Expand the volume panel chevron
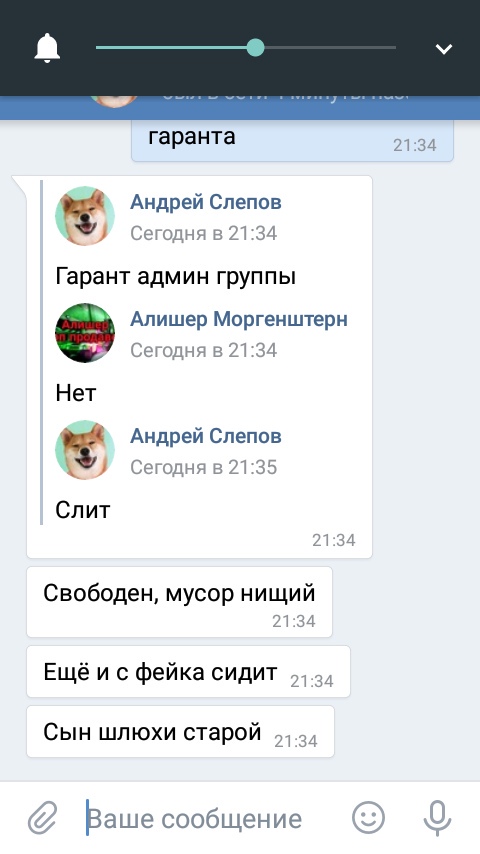Viewport: 480px width, 854px height. pos(443,49)
